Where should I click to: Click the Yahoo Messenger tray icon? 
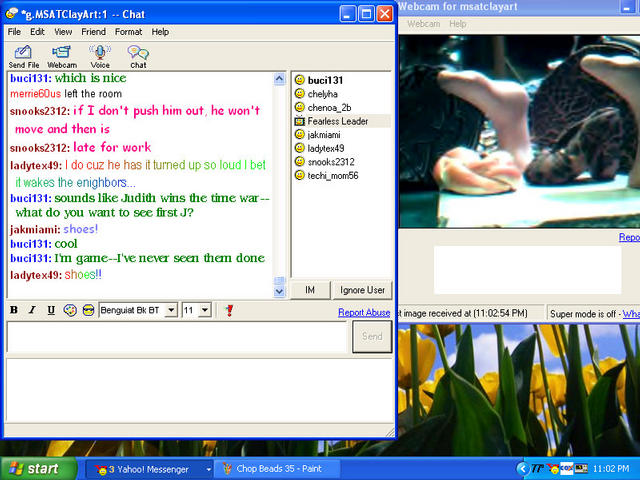coord(553,469)
